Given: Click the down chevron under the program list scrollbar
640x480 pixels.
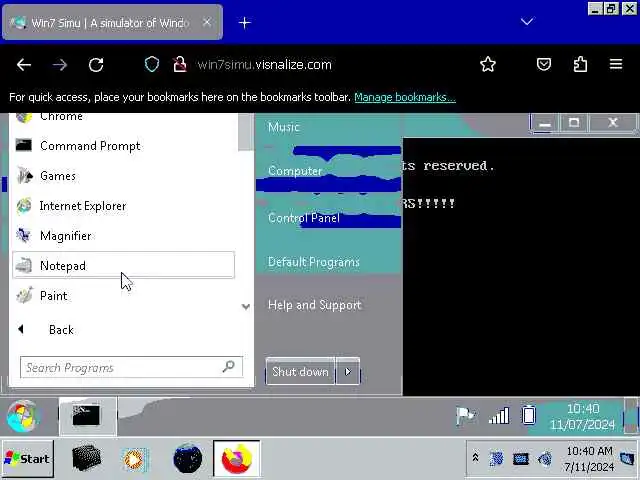Looking at the screenshot, I should [x=246, y=306].
